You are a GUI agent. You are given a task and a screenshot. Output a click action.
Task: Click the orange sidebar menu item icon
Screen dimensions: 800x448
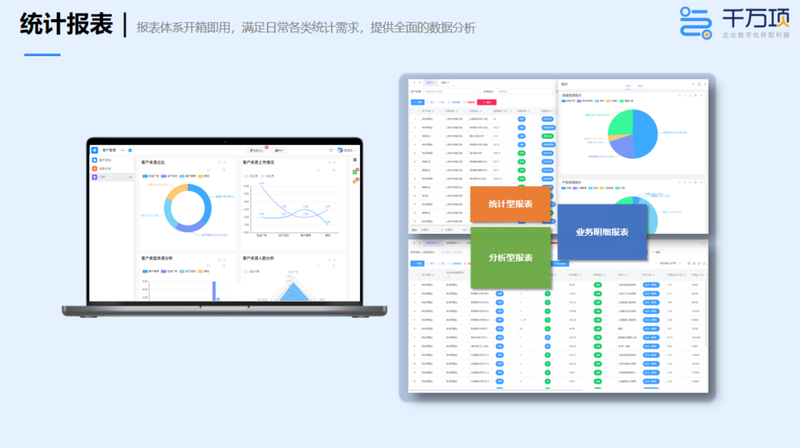pyautogui.click(x=94, y=168)
